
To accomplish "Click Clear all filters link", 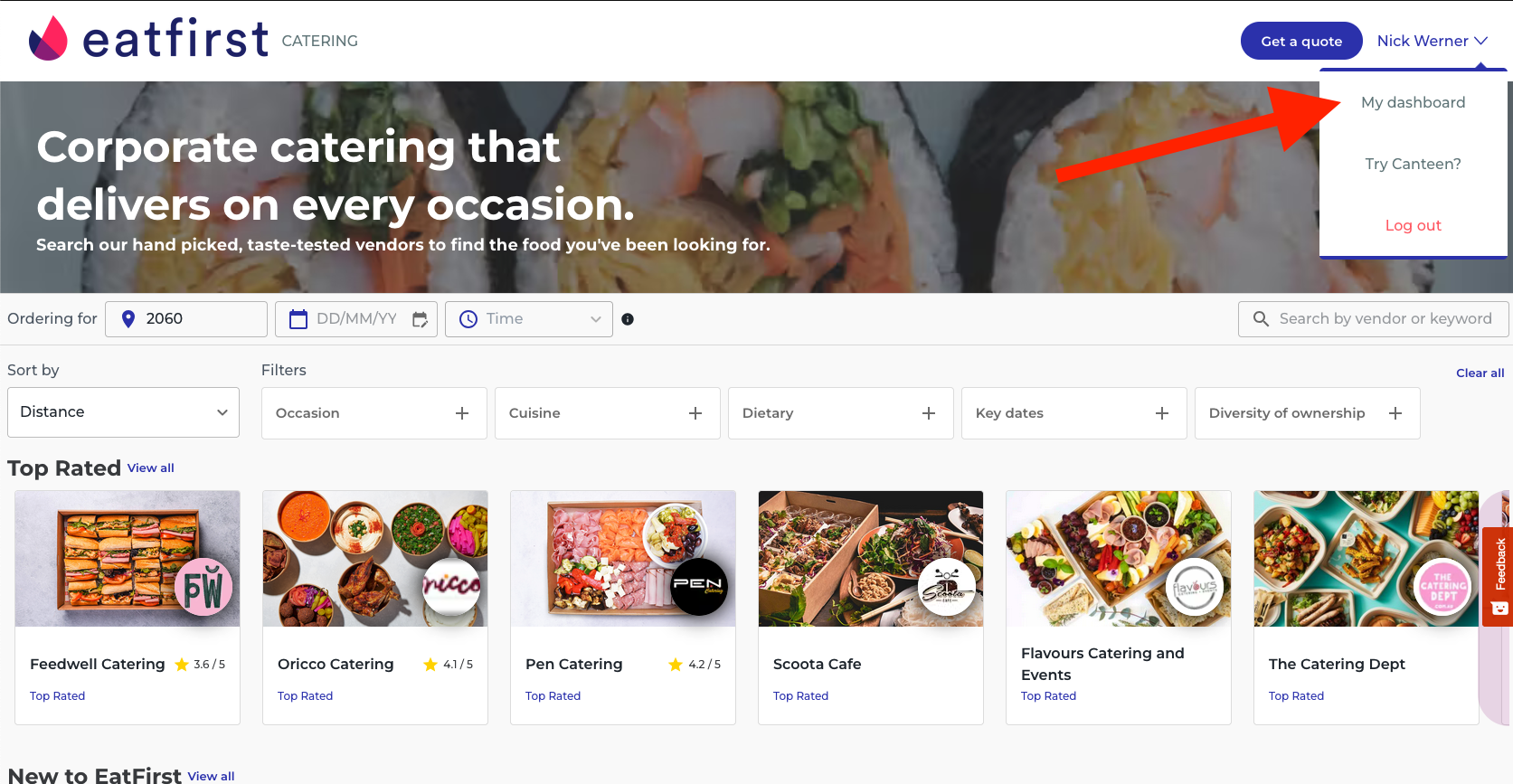I will click(x=1480, y=373).
